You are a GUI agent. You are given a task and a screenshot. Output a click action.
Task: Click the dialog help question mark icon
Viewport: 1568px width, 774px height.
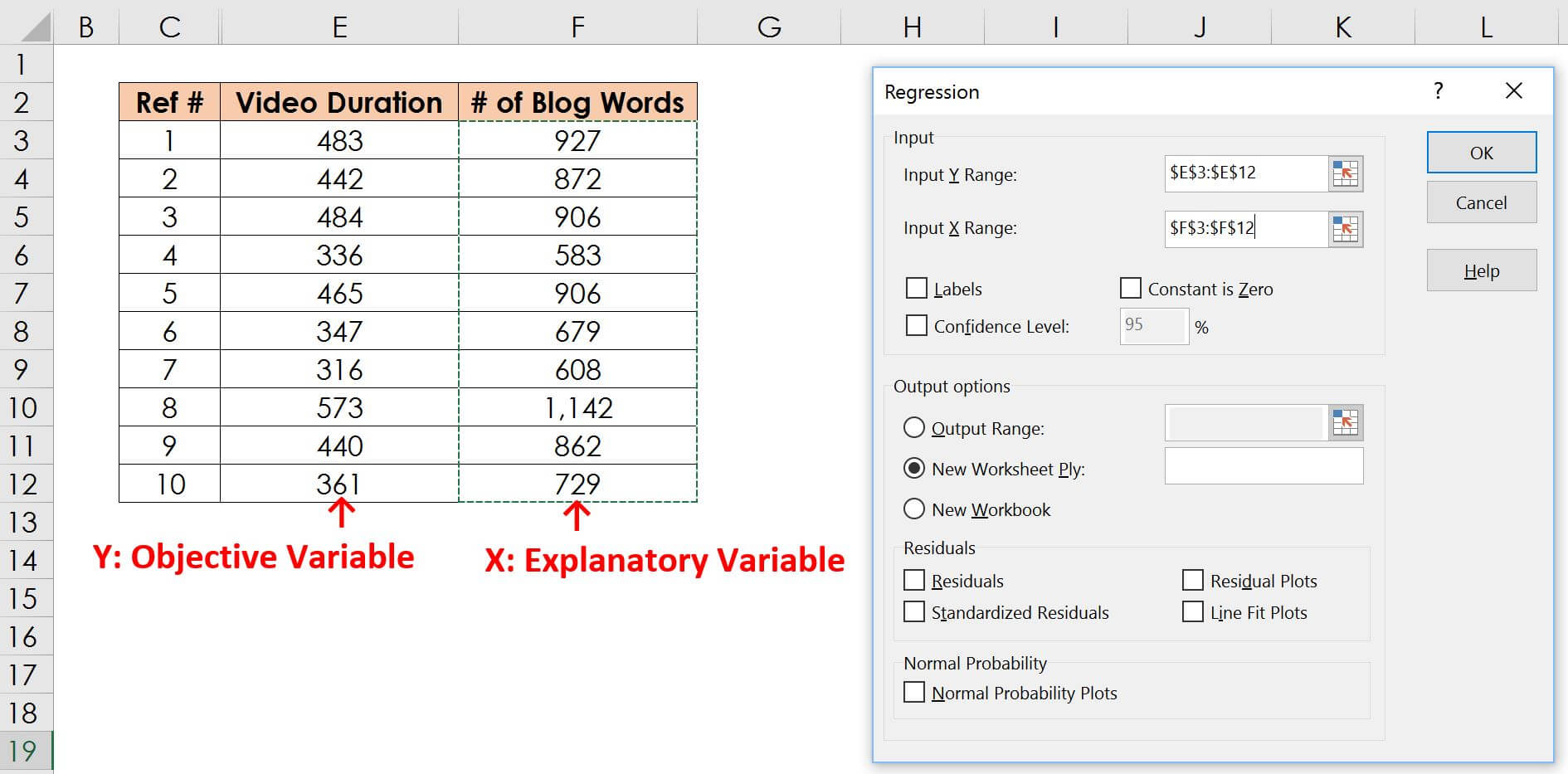click(1438, 91)
